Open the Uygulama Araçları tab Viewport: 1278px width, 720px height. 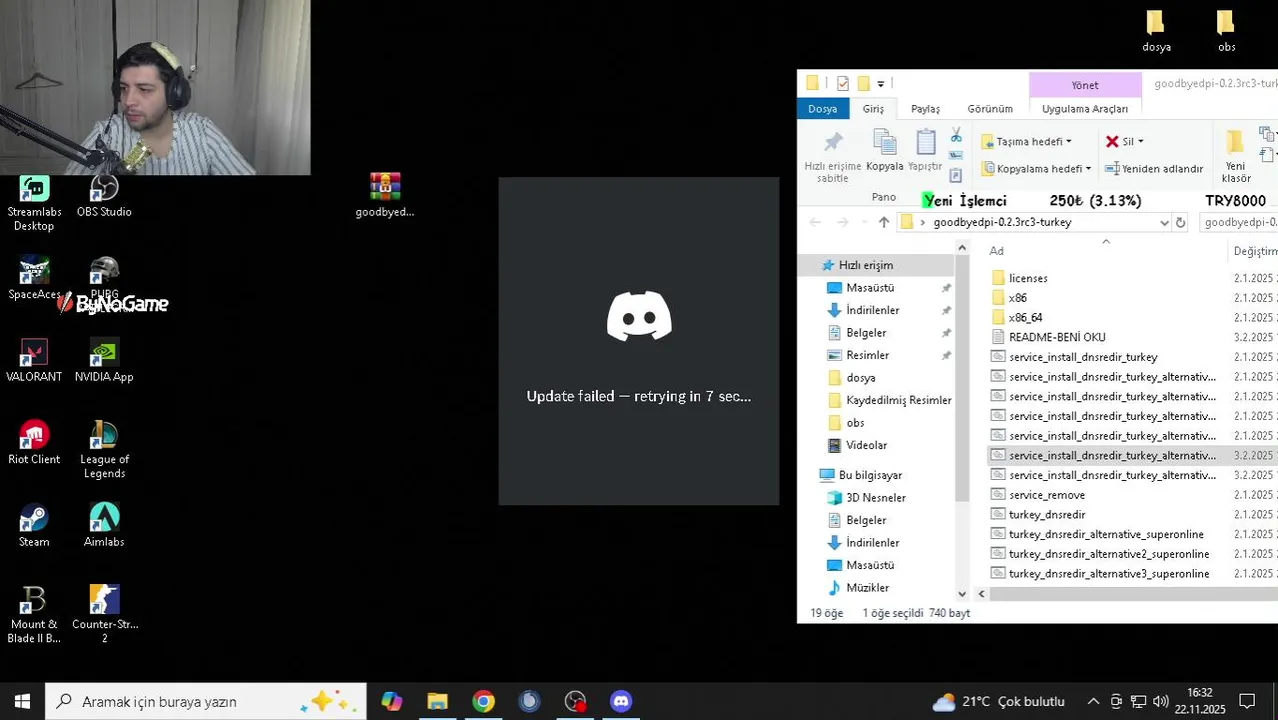pos(1085,108)
